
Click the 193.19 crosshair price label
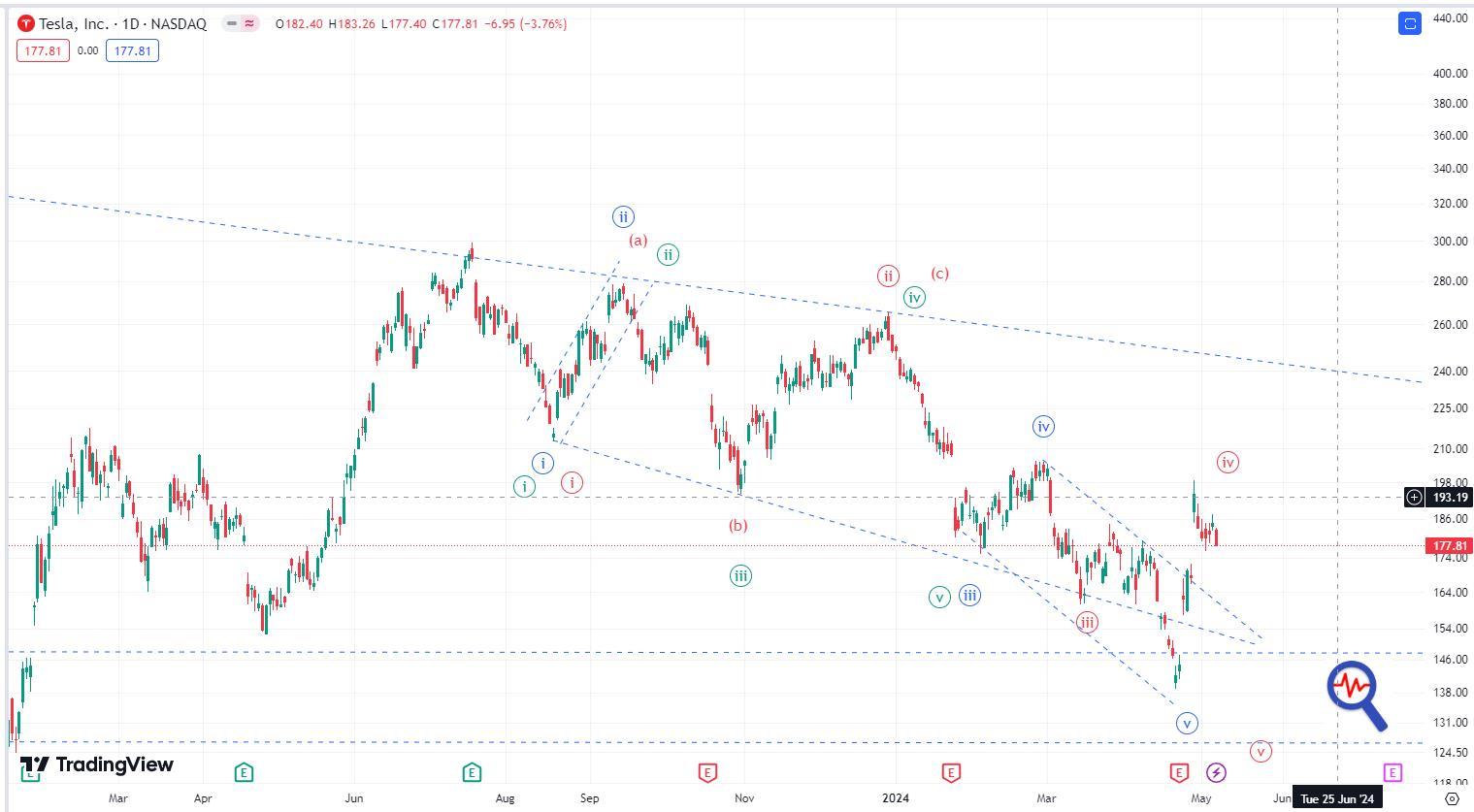[x=1450, y=498]
